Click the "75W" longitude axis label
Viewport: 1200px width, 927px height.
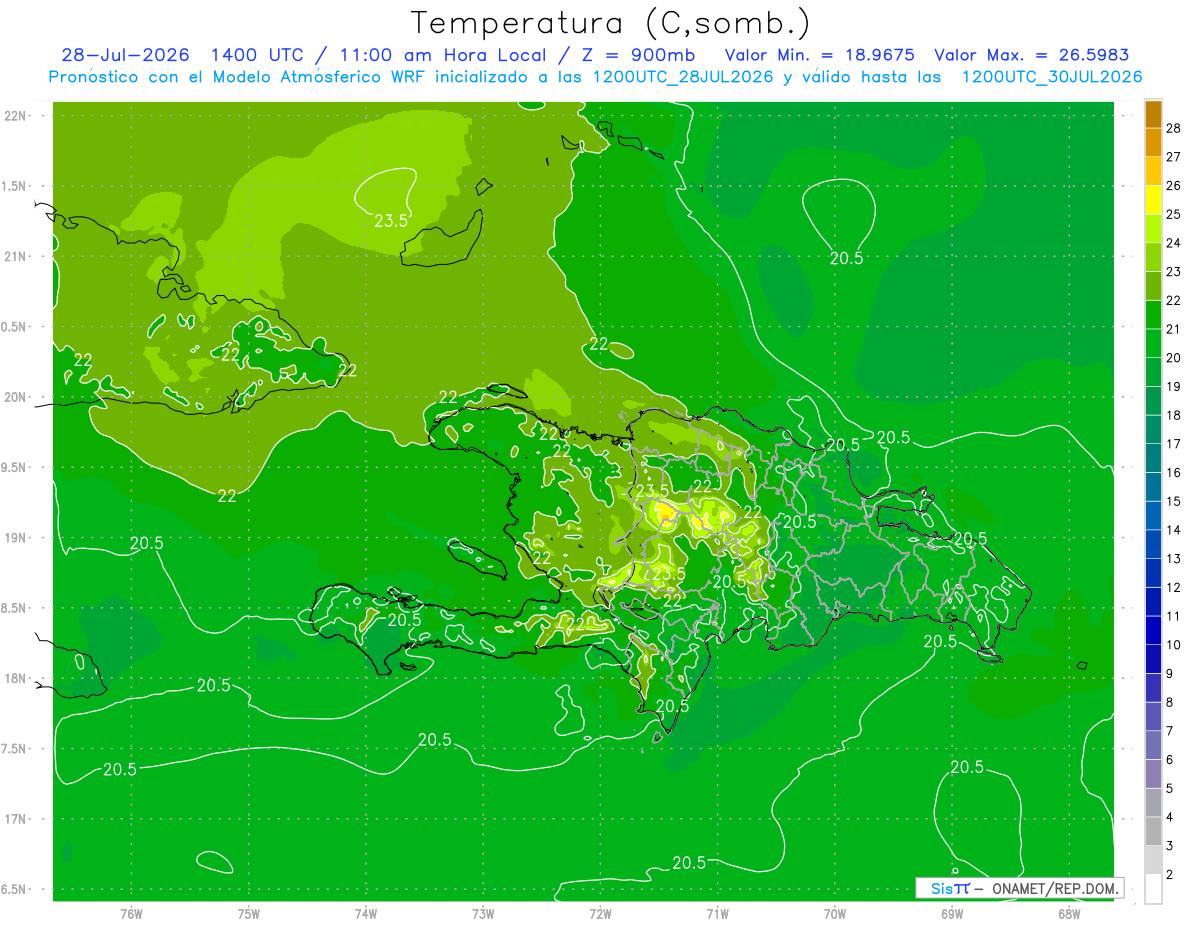pos(249,914)
